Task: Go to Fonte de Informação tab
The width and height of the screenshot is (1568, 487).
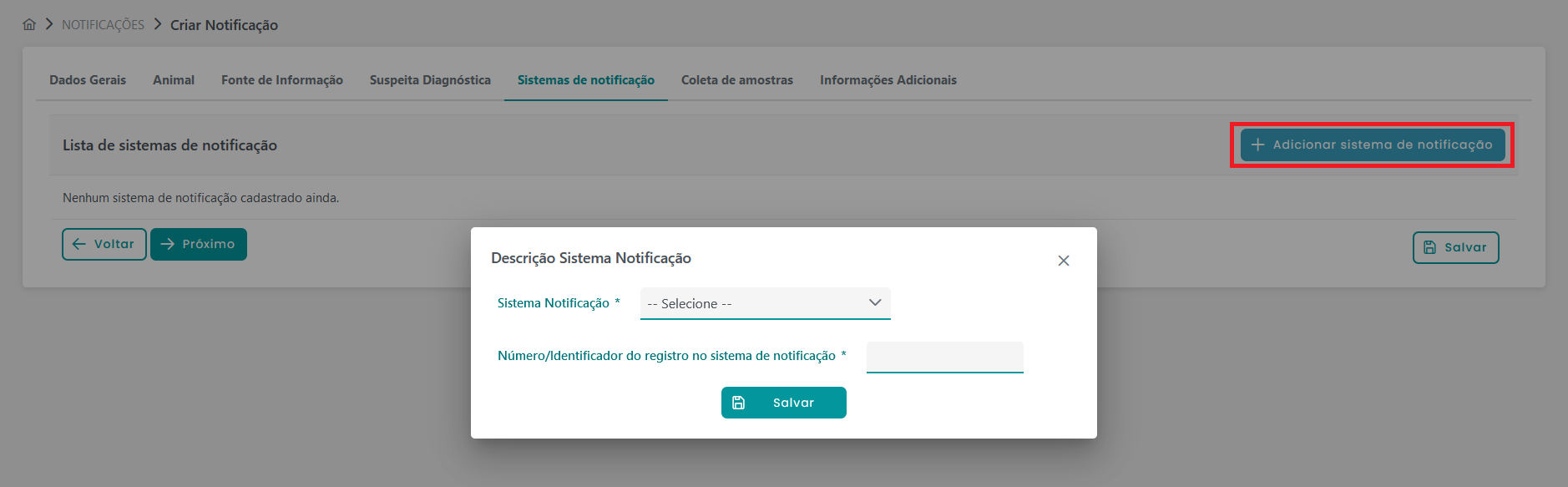Action: (282, 80)
